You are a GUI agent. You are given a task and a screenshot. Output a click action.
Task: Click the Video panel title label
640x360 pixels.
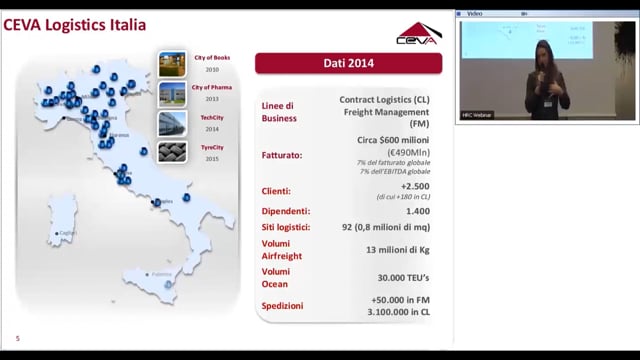[475, 14]
